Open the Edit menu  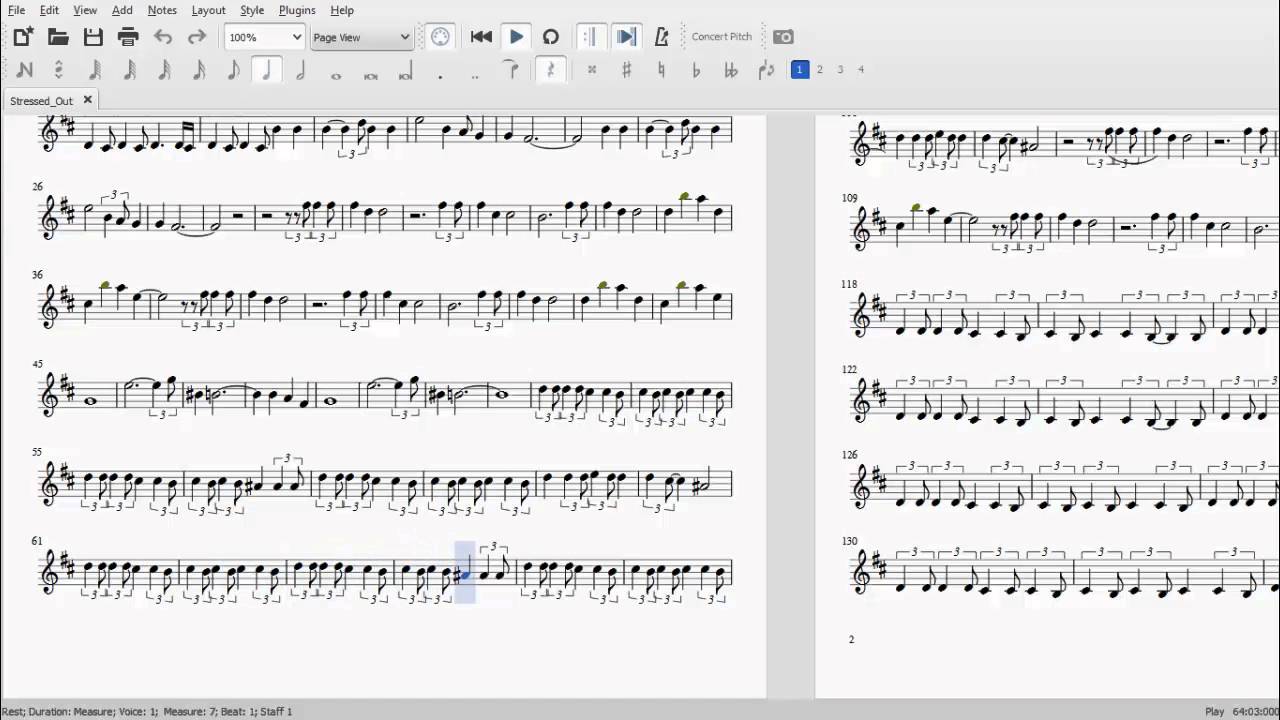49,10
